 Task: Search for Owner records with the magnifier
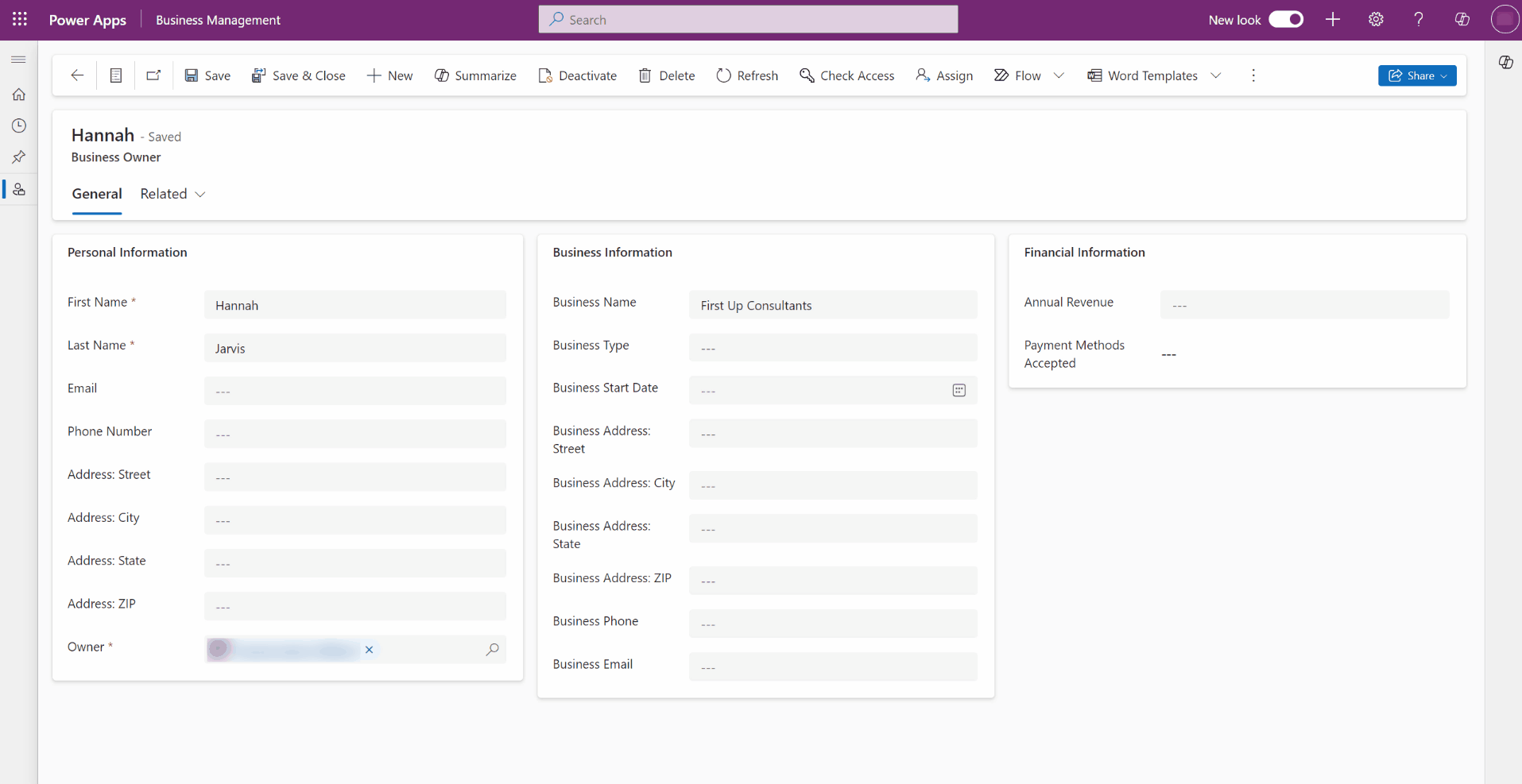(x=492, y=650)
